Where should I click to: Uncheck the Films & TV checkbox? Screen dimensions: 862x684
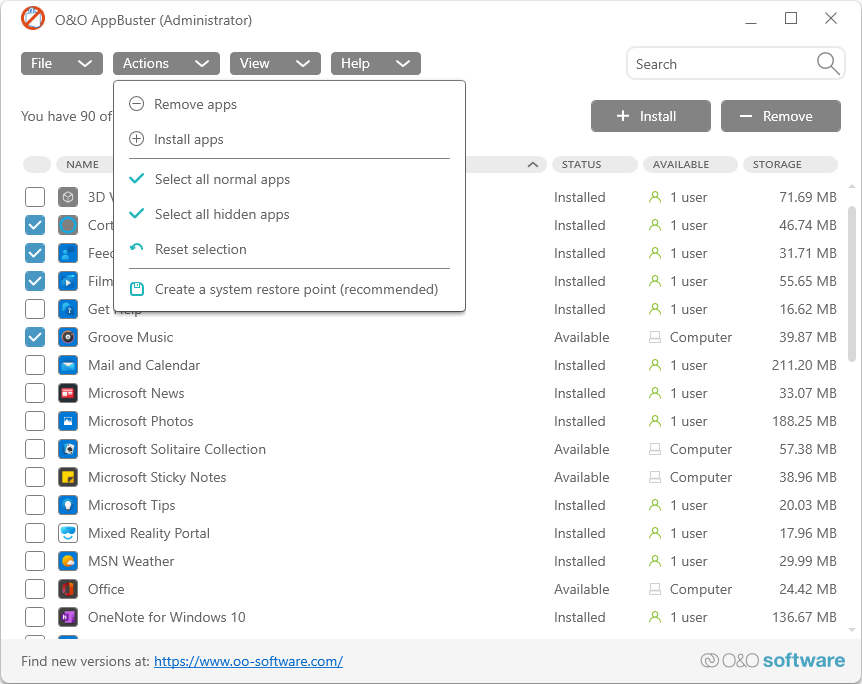(x=35, y=281)
